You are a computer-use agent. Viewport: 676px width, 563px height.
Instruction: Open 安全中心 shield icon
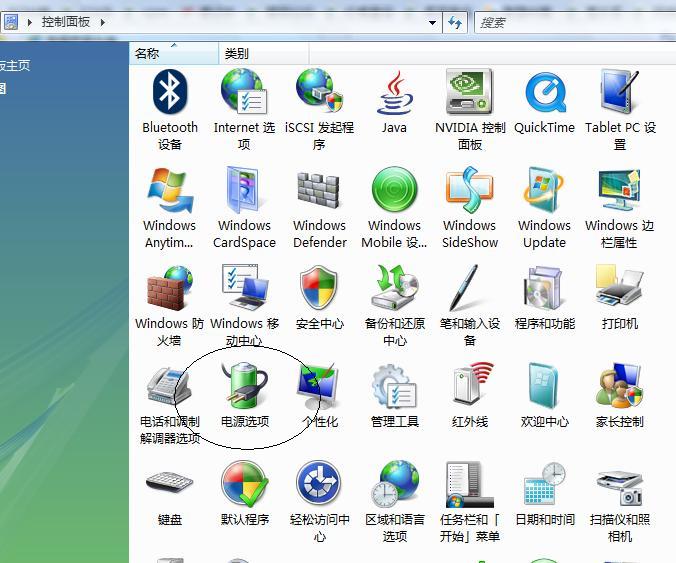pyautogui.click(x=319, y=288)
